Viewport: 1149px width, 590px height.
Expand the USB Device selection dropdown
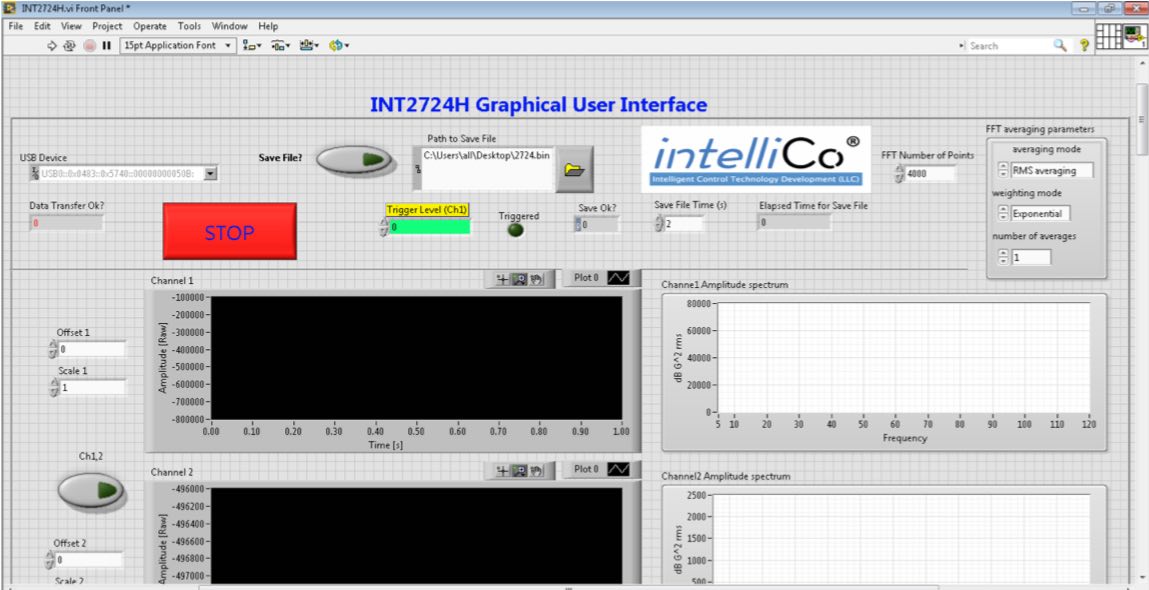[211, 173]
